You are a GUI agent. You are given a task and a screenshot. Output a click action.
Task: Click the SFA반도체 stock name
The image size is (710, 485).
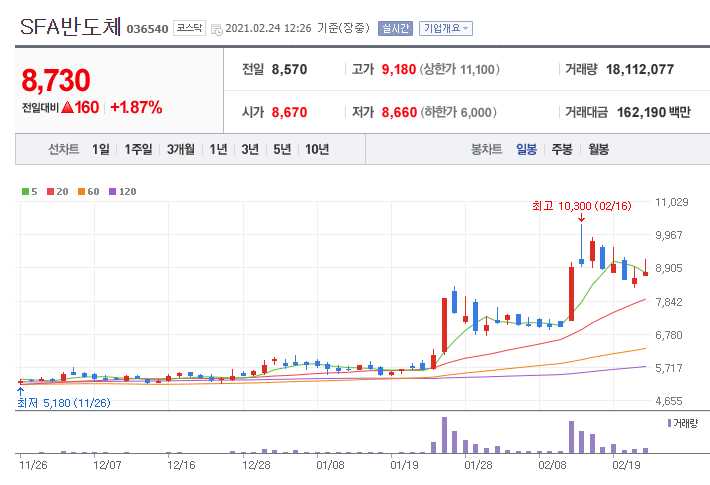(71, 27)
